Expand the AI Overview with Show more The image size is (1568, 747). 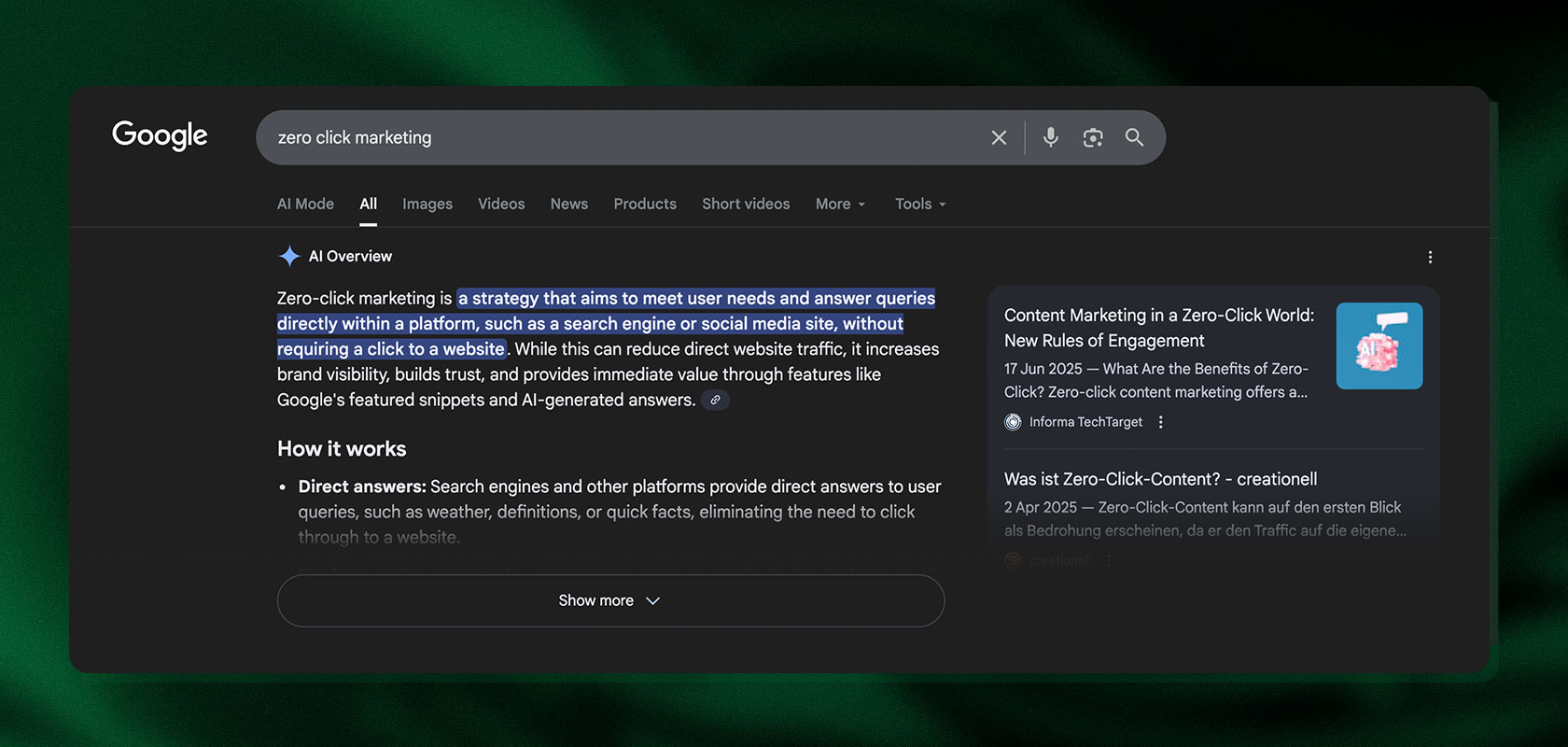[x=610, y=600]
